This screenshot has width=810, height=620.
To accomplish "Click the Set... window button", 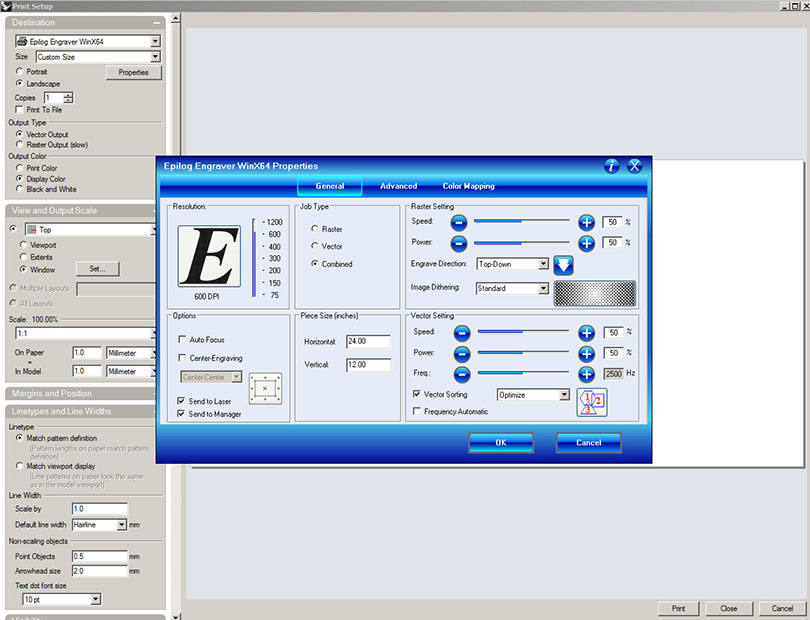I will tap(97, 269).
